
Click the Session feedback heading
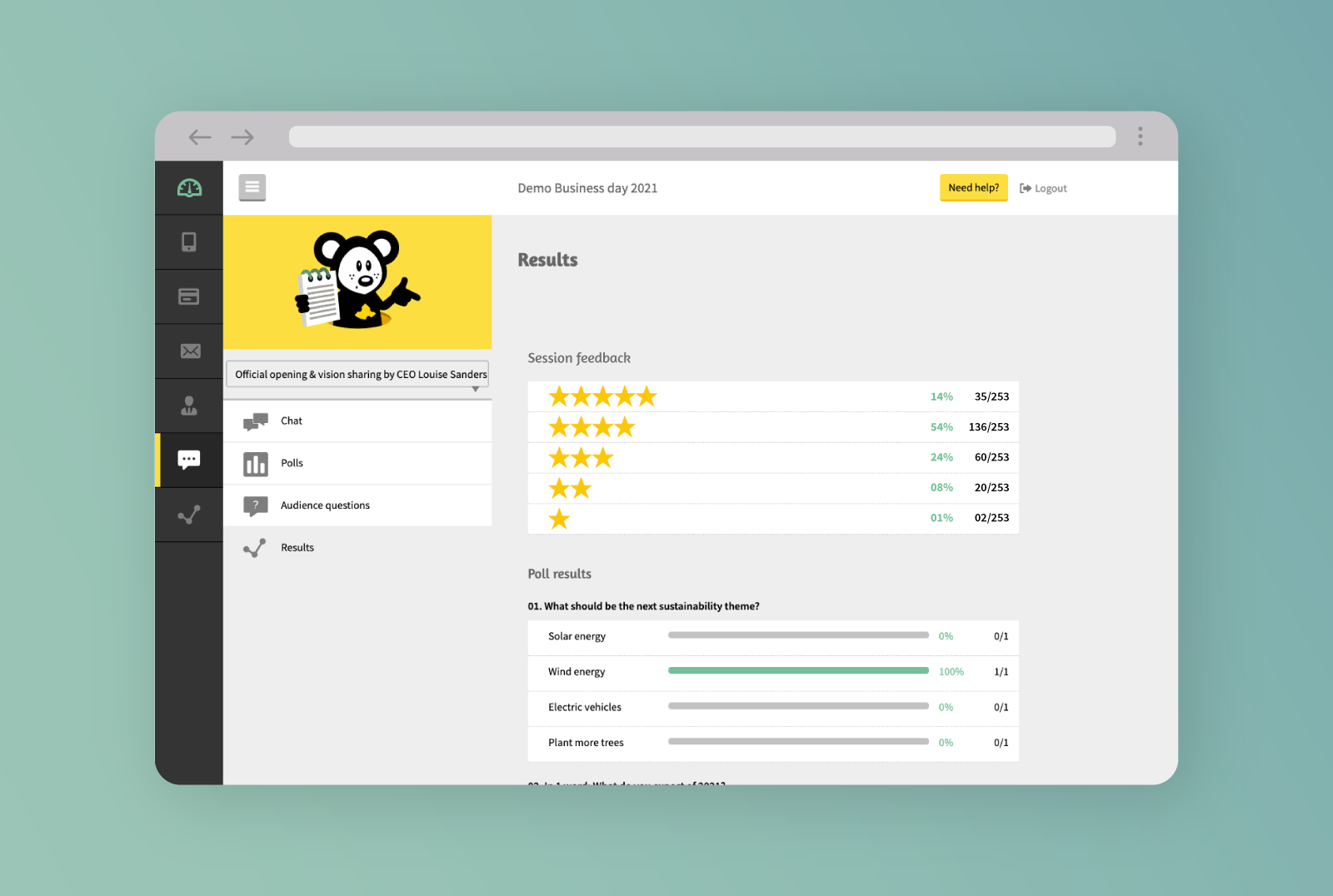579,358
